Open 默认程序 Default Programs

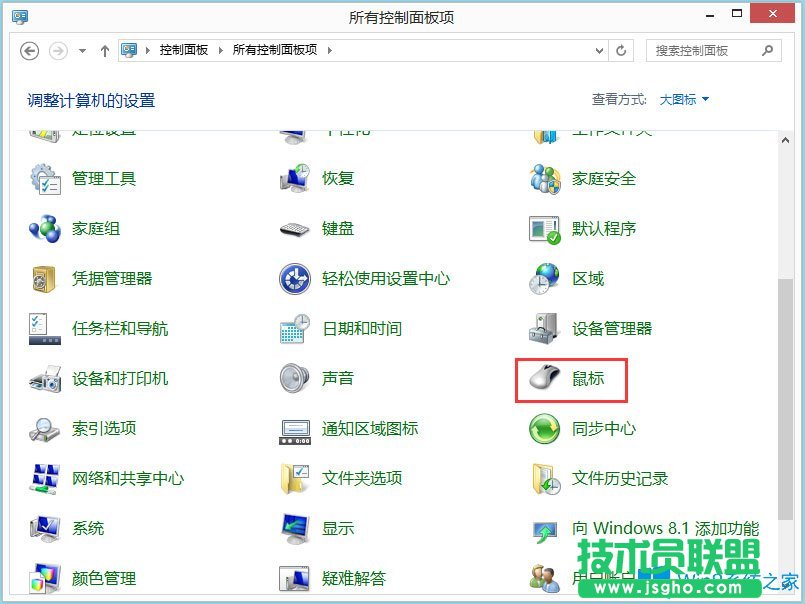[x=601, y=228]
